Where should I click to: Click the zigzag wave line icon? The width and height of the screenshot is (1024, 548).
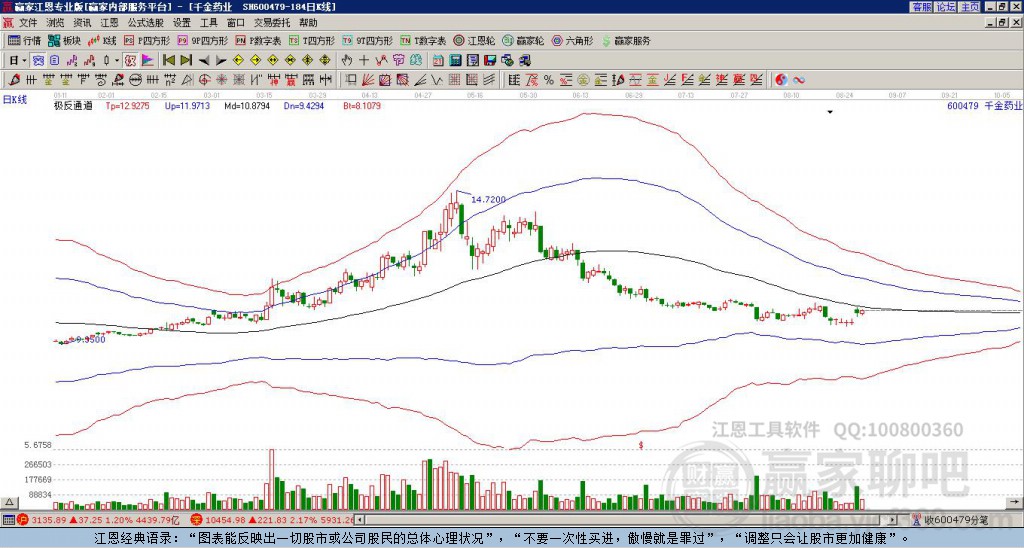point(437,80)
